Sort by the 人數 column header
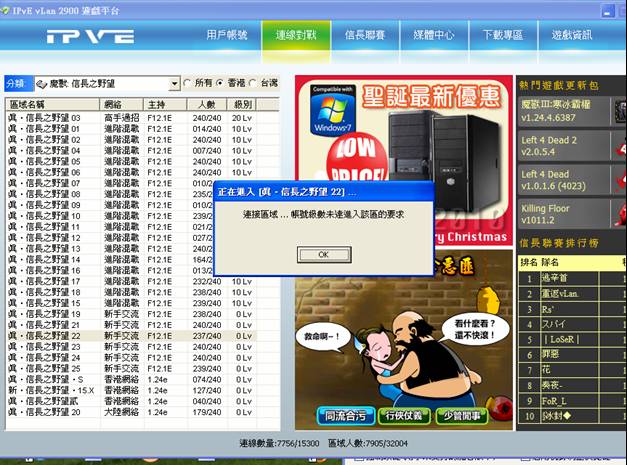 207,105
